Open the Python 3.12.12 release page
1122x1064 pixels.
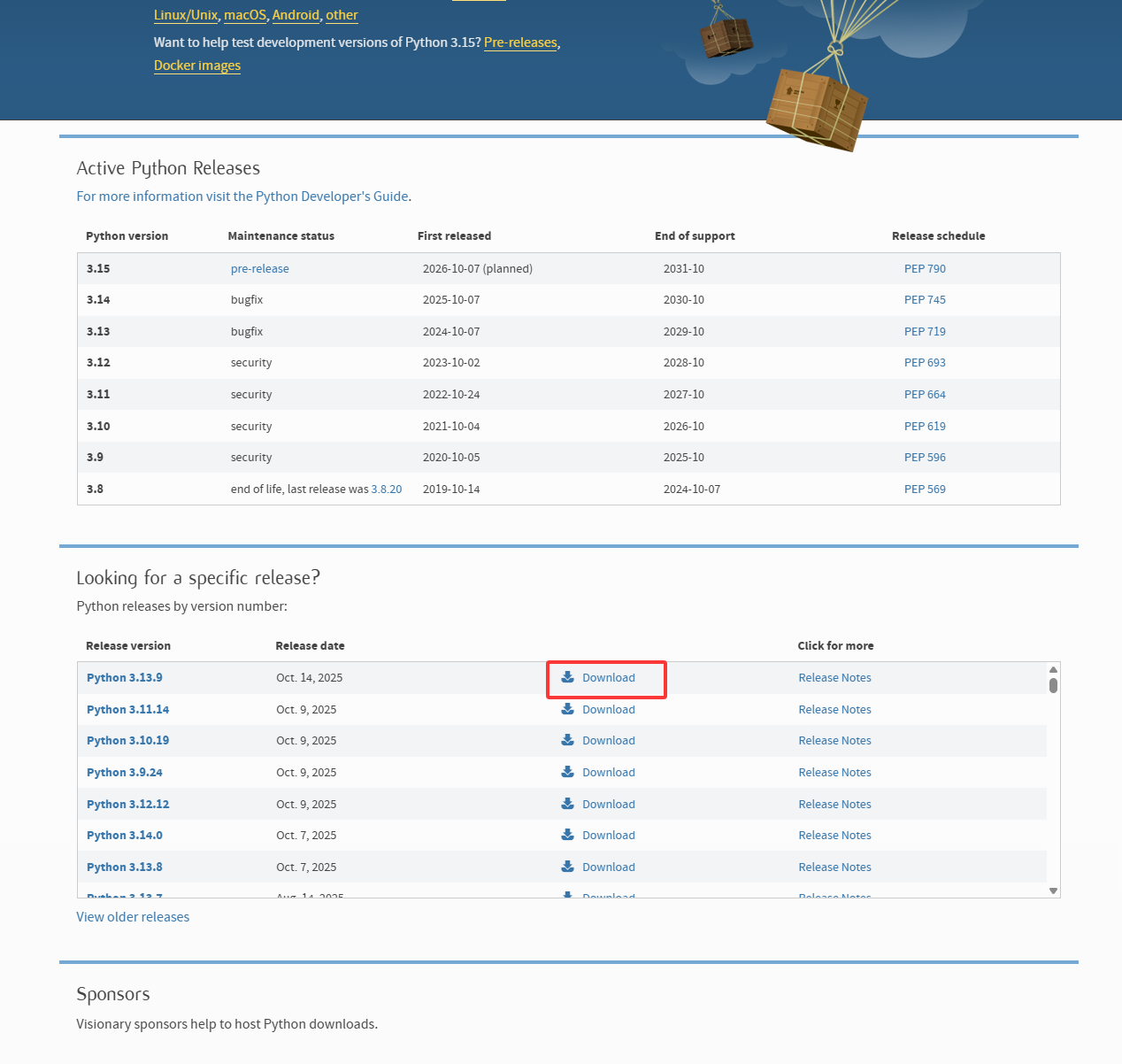[x=127, y=804]
